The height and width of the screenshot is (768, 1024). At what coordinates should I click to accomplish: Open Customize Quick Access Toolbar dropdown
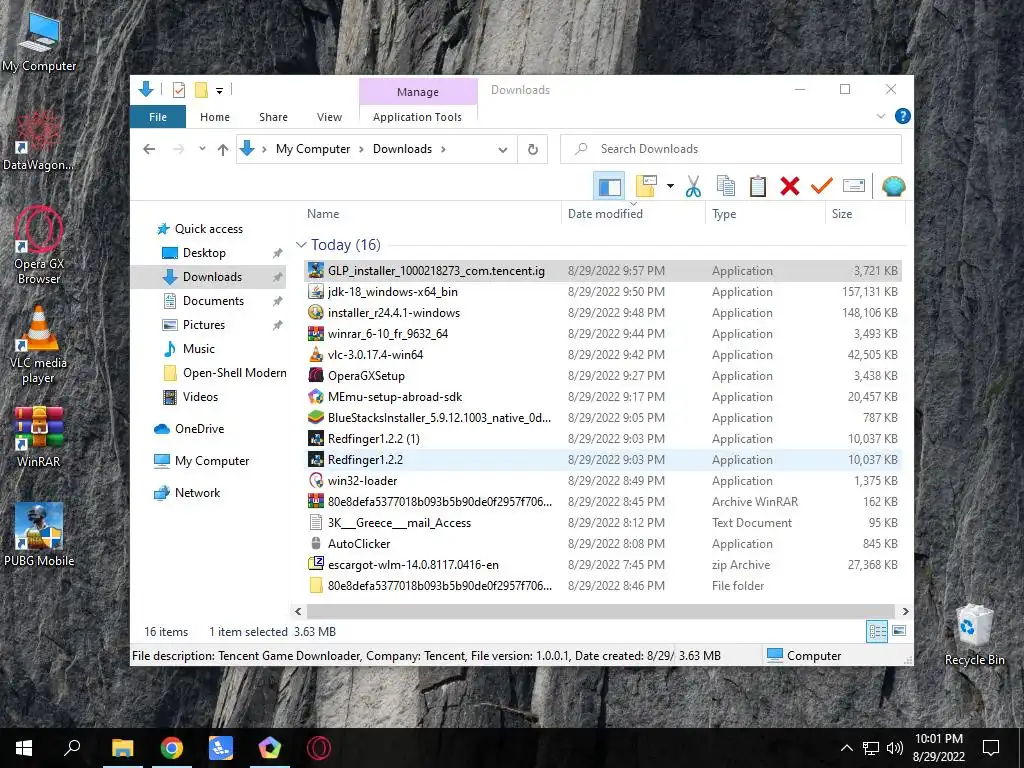pyautogui.click(x=219, y=91)
